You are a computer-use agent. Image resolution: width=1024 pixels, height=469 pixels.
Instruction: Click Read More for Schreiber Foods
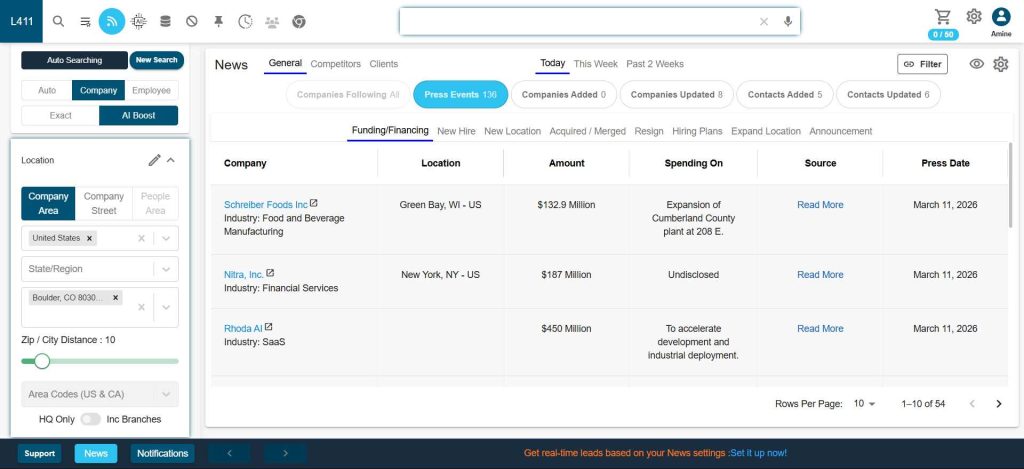pos(820,205)
